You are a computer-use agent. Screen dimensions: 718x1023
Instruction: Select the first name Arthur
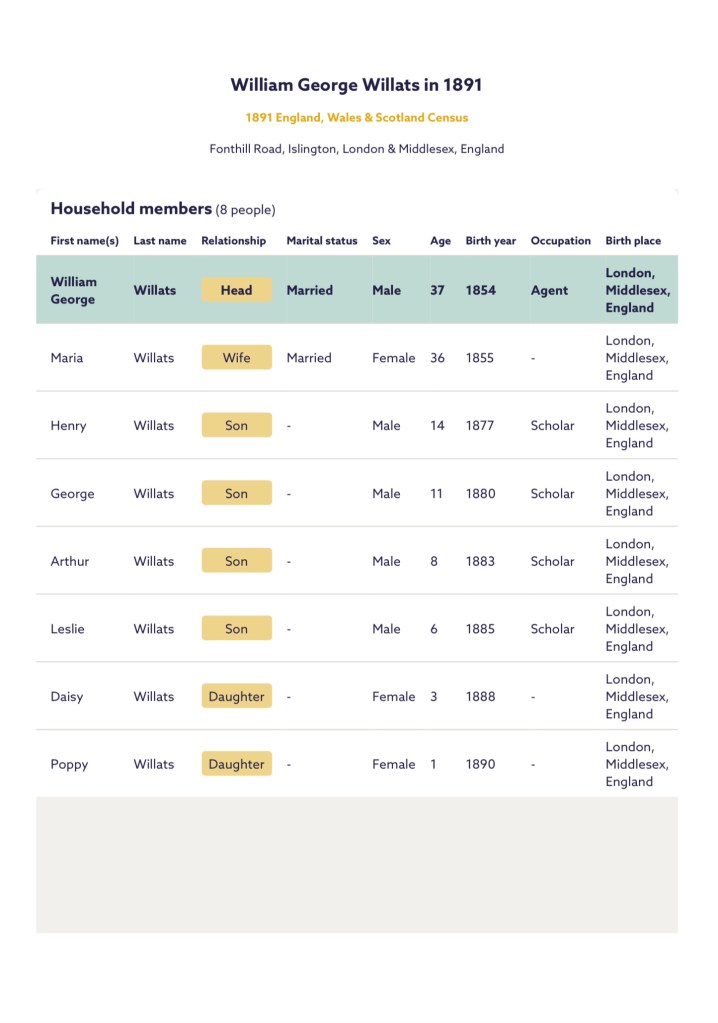point(70,561)
